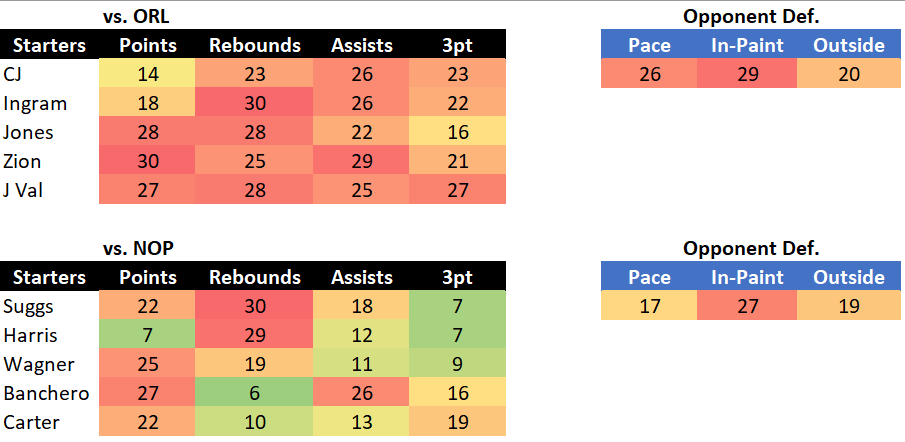Select the lower Opponent Def. title
This screenshot has width=905, height=442.
coord(751,248)
